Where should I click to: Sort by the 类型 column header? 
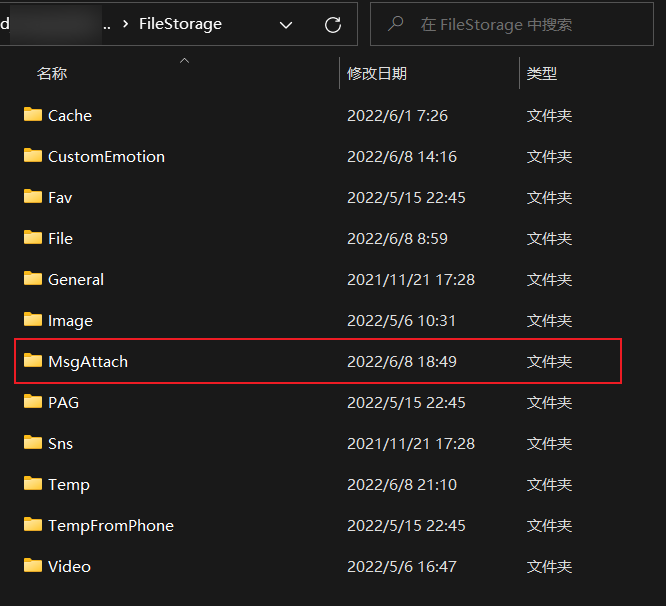pos(542,73)
